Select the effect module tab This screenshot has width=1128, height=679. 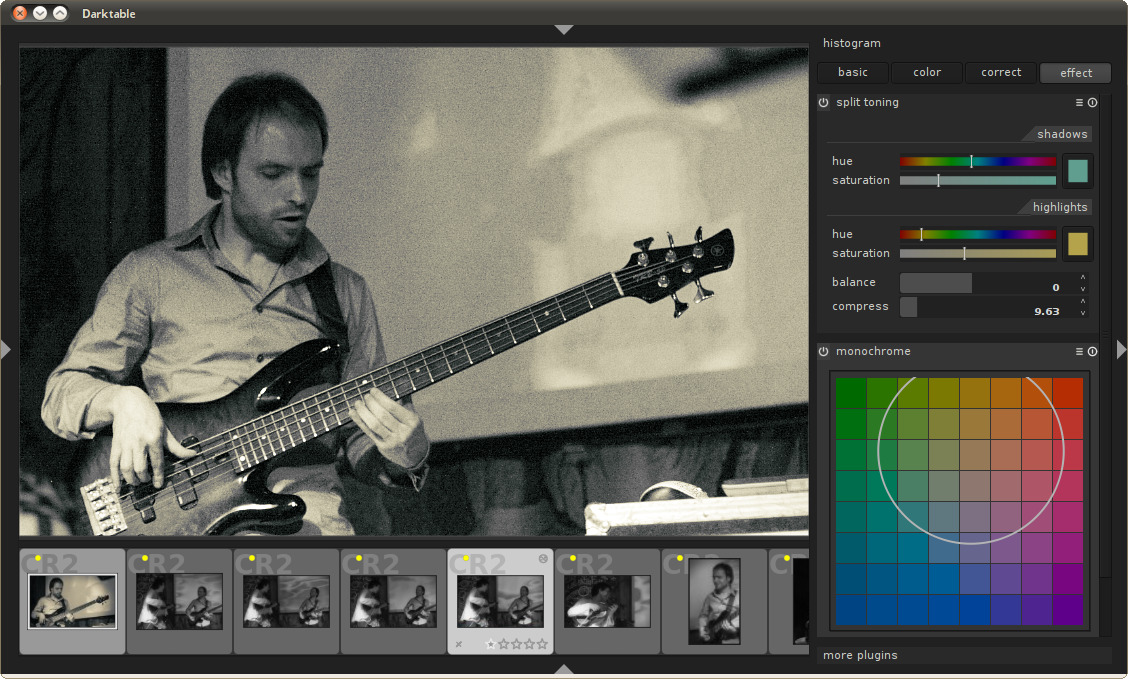[1075, 73]
